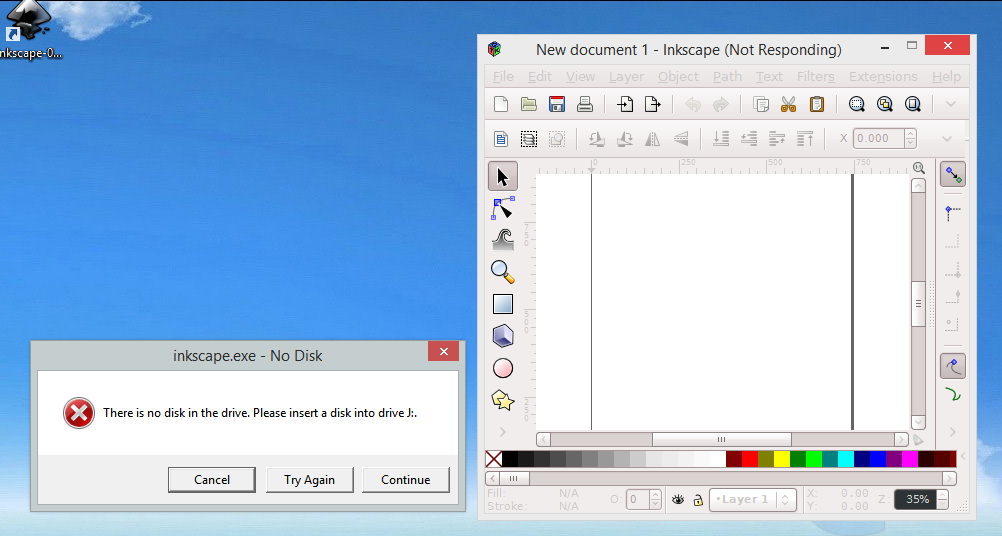This screenshot has height=536, width=1002.
Task: Open the Edit menu
Action: 539,77
